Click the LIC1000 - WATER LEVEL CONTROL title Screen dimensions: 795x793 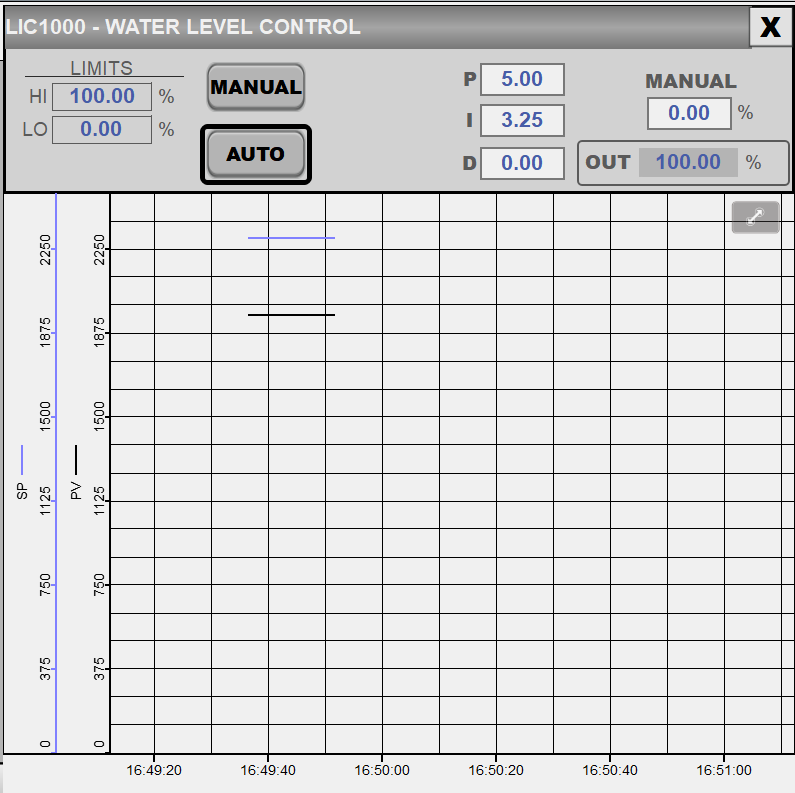tap(183, 27)
